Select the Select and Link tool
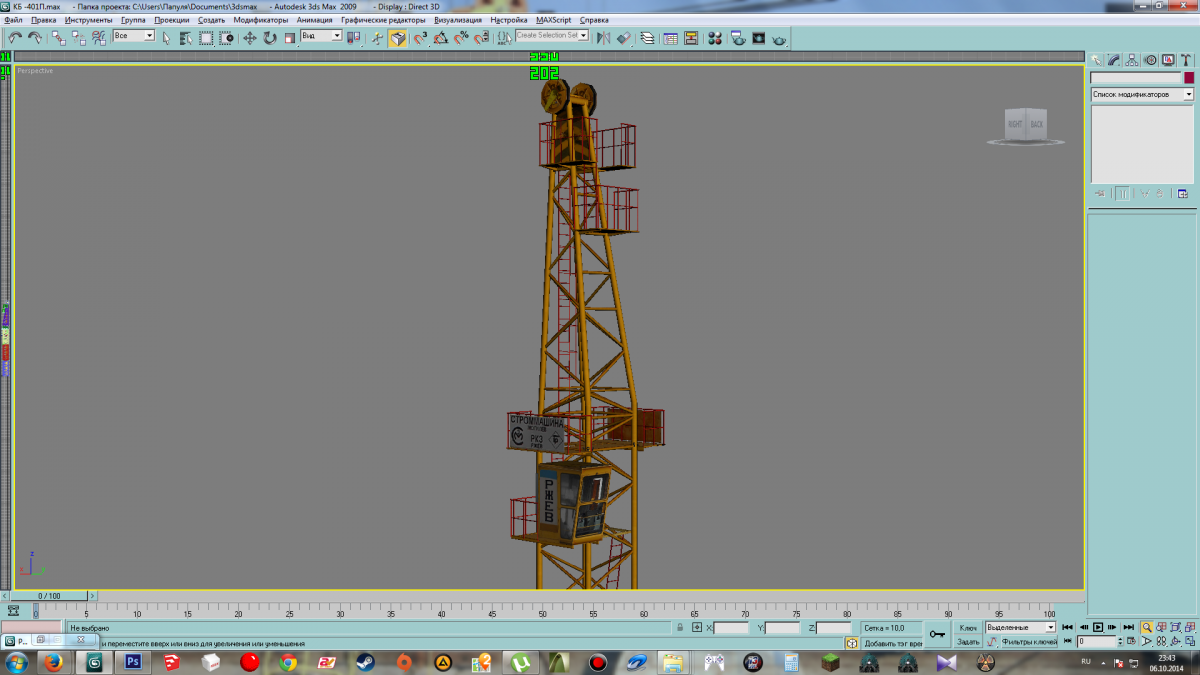The height and width of the screenshot is (675, 1200). [x=59, y=38]
